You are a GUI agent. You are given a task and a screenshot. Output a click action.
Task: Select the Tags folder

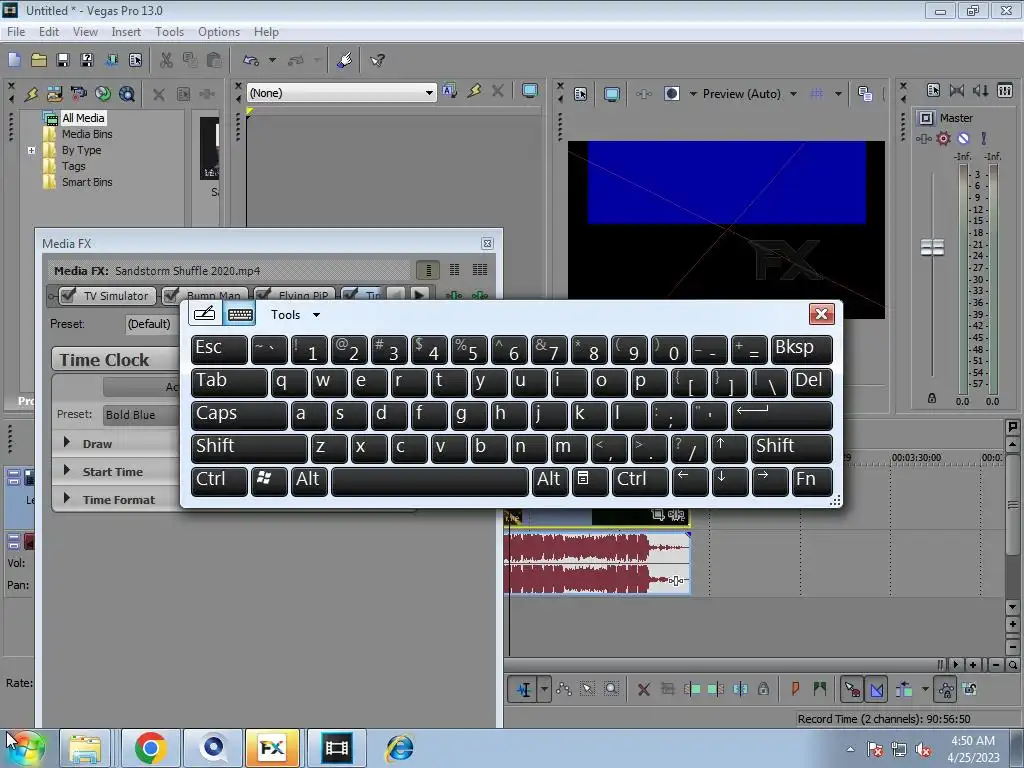[73, 166]
